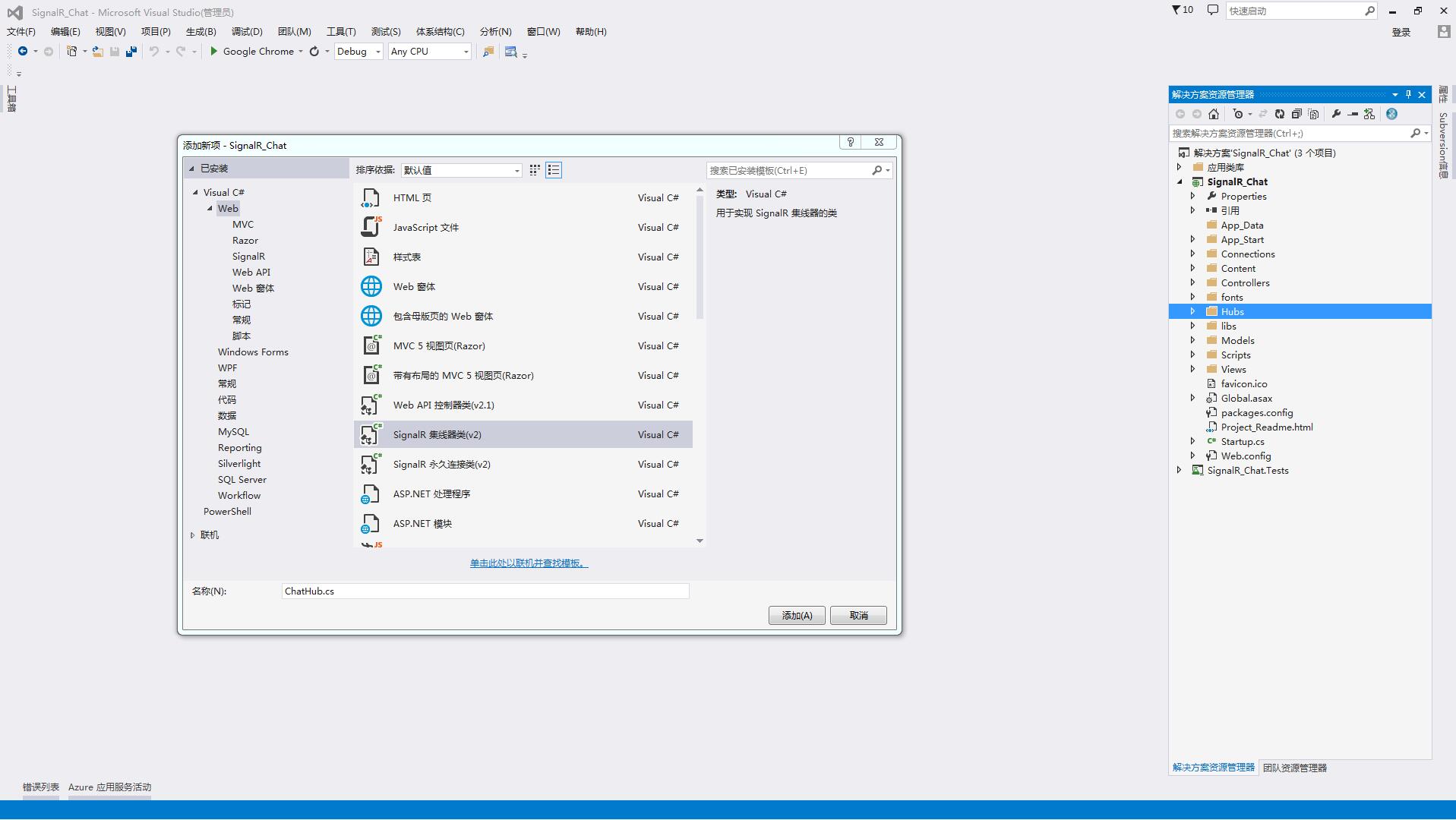Collapse the SignalR_Chat project node

[x=1180, y=182]
